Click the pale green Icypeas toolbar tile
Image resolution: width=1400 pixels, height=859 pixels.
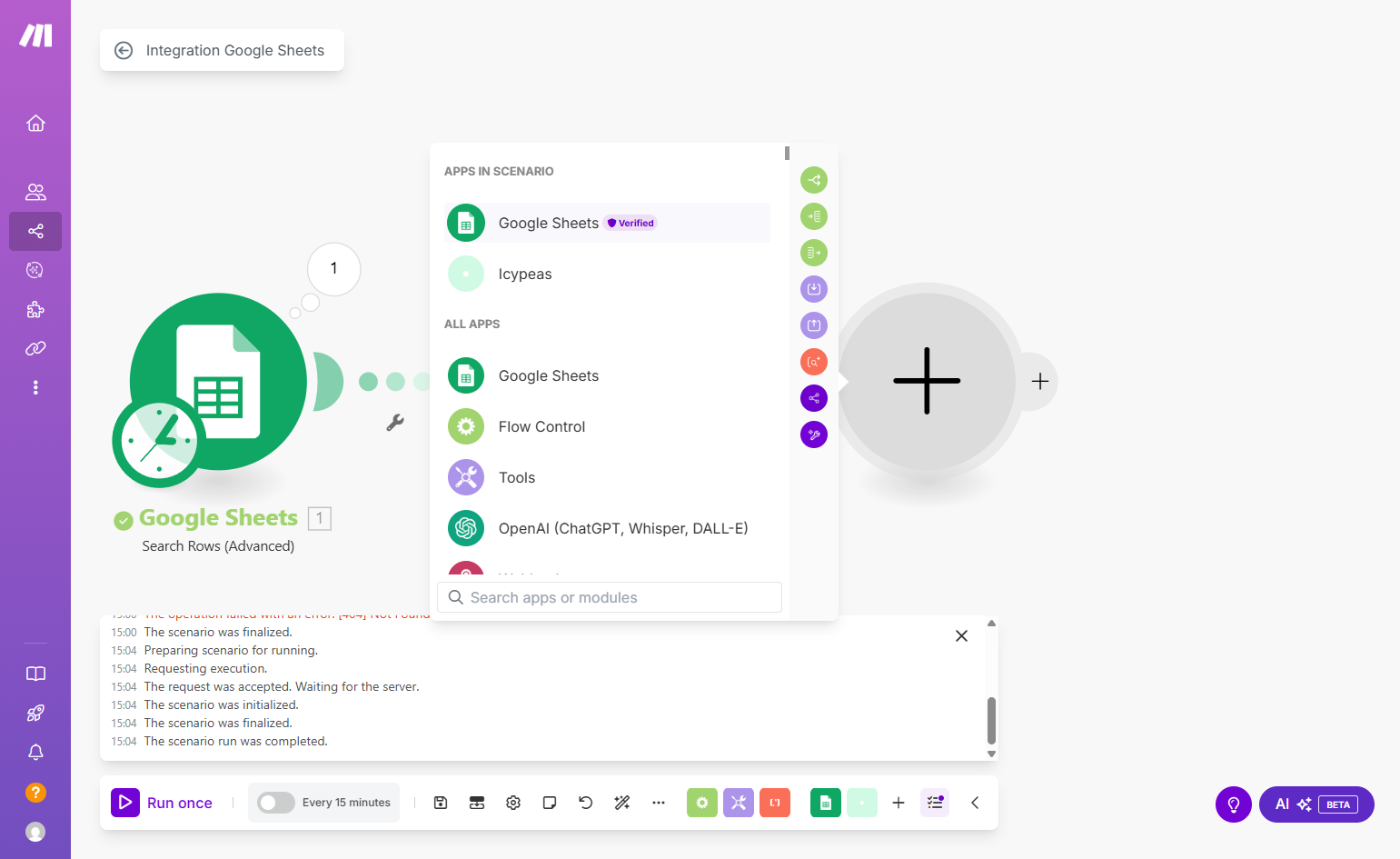coord(862,803)
